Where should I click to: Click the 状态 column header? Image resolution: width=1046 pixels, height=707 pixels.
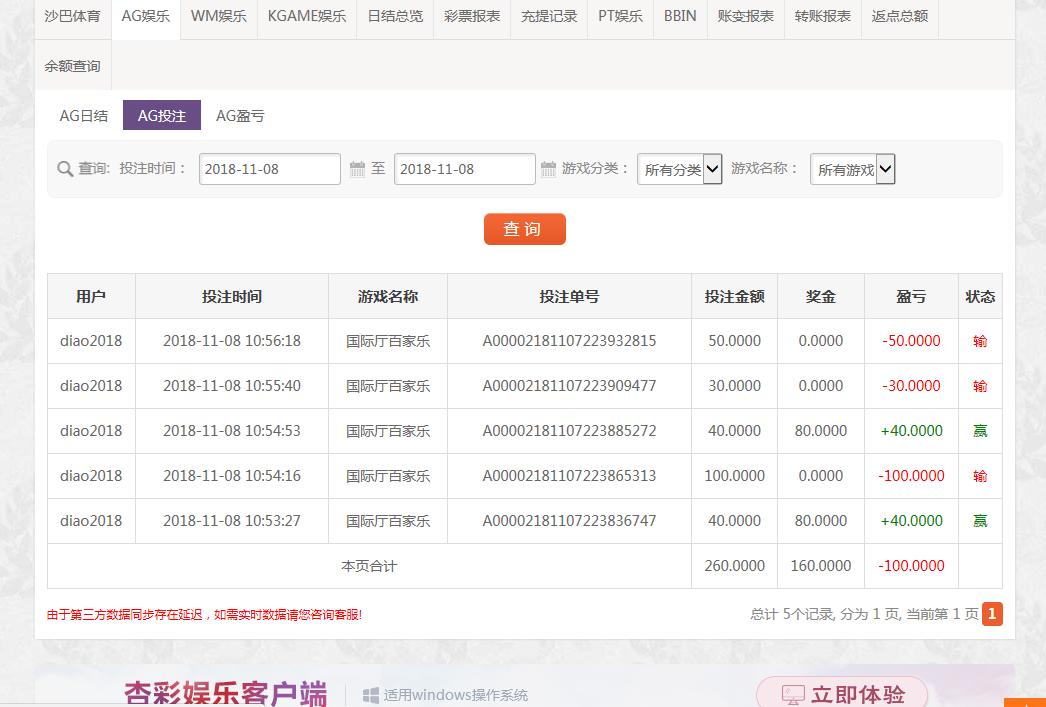pos(980,296)
